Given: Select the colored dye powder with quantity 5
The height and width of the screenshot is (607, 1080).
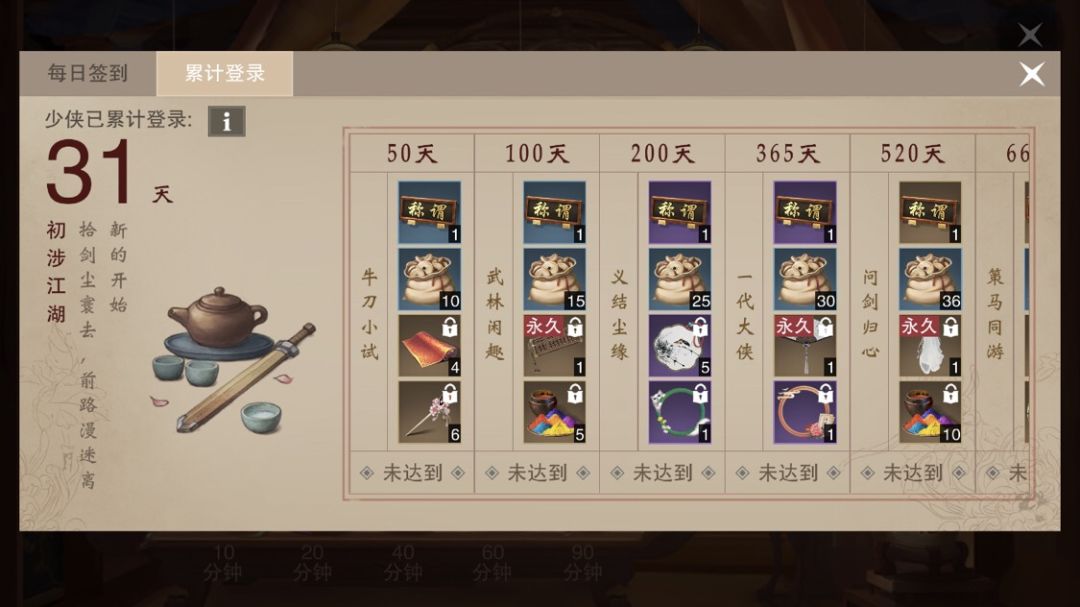Looking at the screenshot, I should click(x=554, y=413).
